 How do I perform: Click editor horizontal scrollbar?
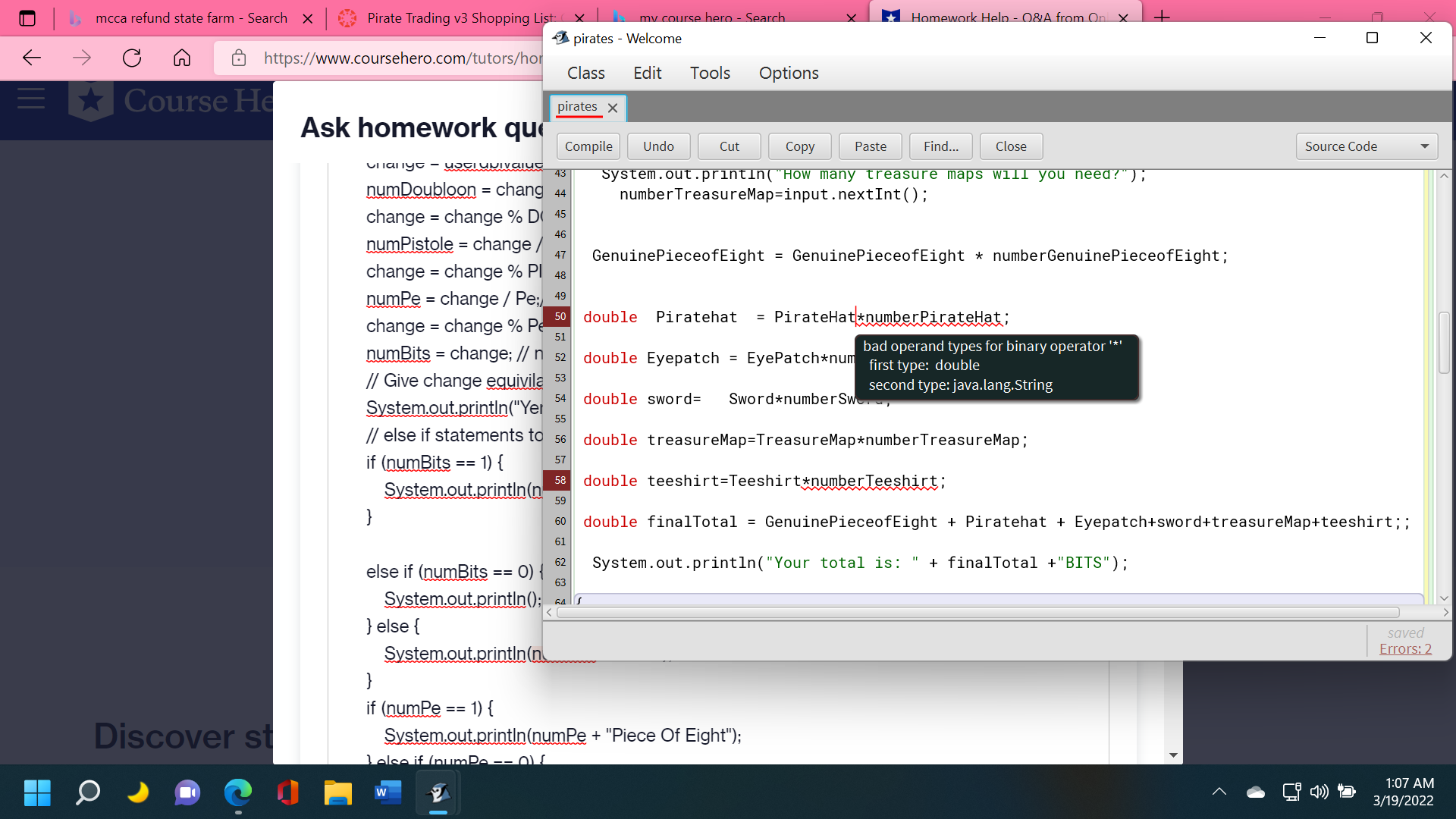978,613
